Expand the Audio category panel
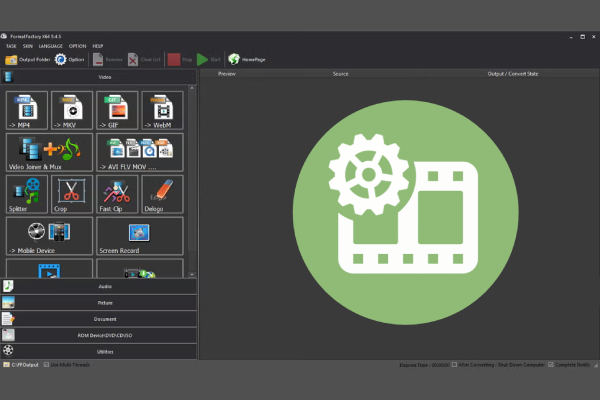Viewport: 600px width, 400px height. pyautogui.click(x=98, y=286)
